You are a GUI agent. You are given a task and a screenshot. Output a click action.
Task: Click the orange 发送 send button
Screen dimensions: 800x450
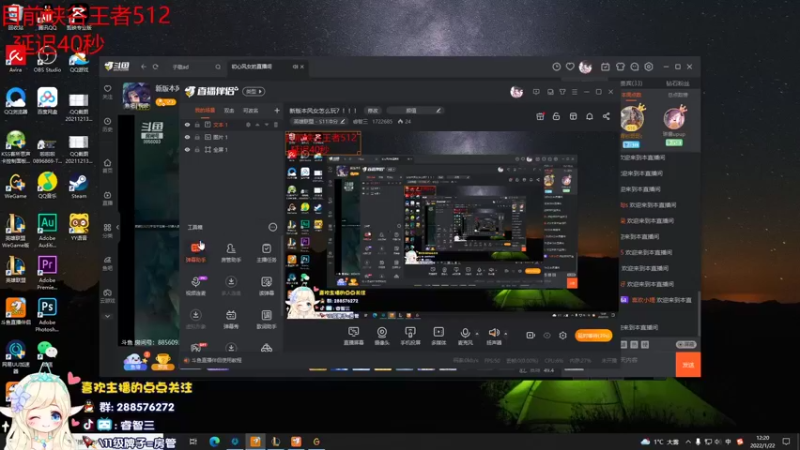688,365
